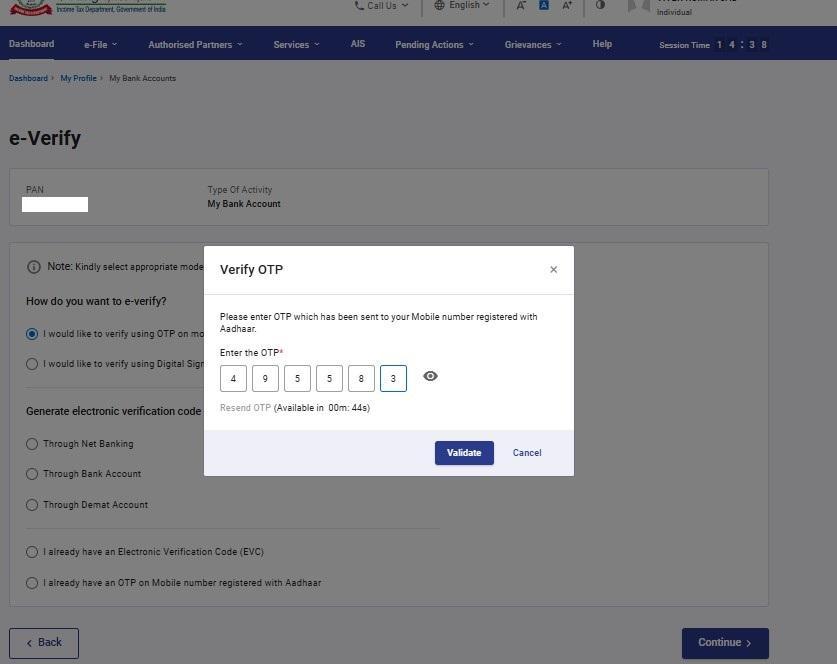Viewport: 837px width, 664px height.
Task: Open the Call Us dropdown
Action: [x=381, y=6]
